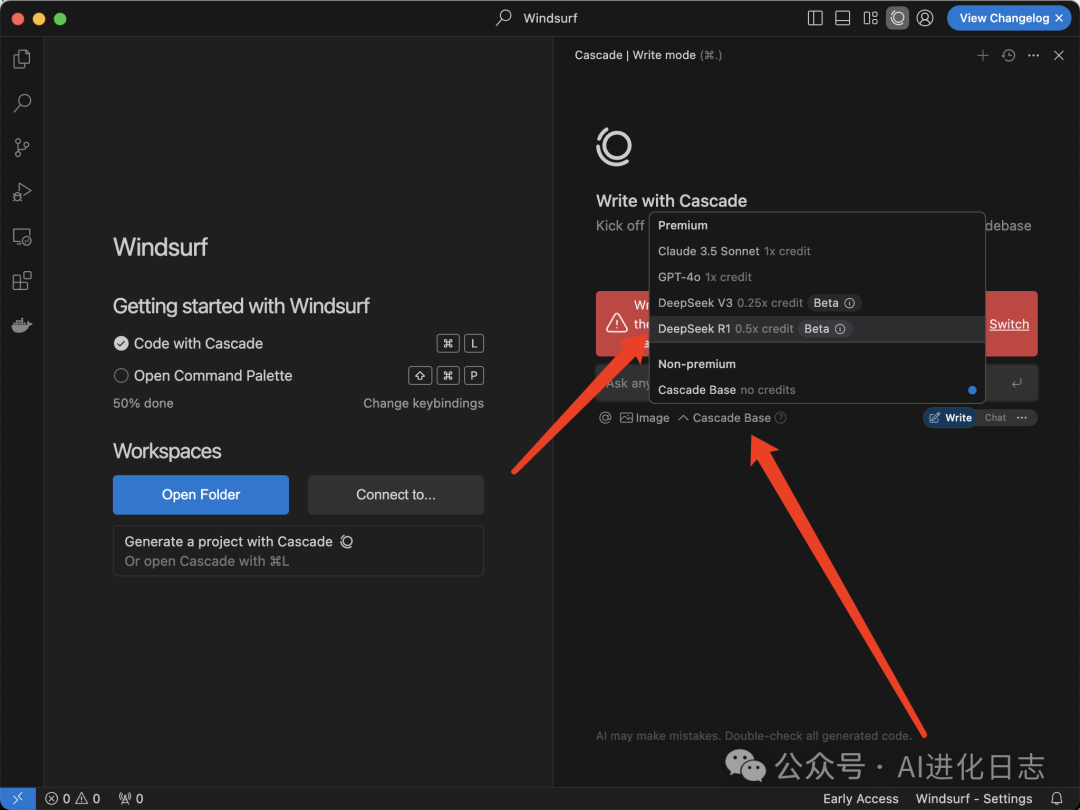Click the help icon next to Cascade Base
Image resolution: width=1080 pixels, height=810 pixels.
[x=780, y=417]
